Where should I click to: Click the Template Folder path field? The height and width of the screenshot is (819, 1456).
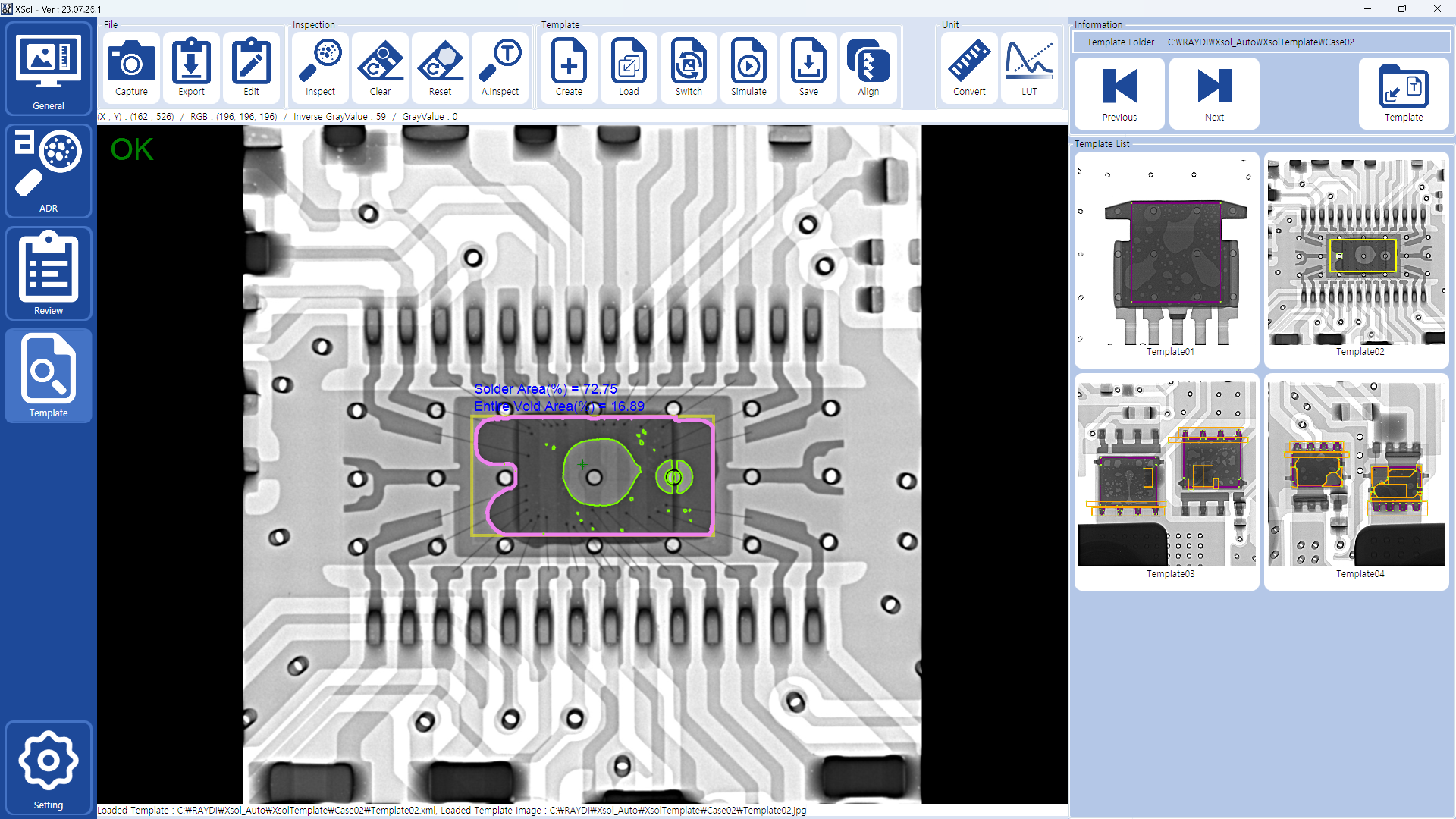(x=1260, y=42)
